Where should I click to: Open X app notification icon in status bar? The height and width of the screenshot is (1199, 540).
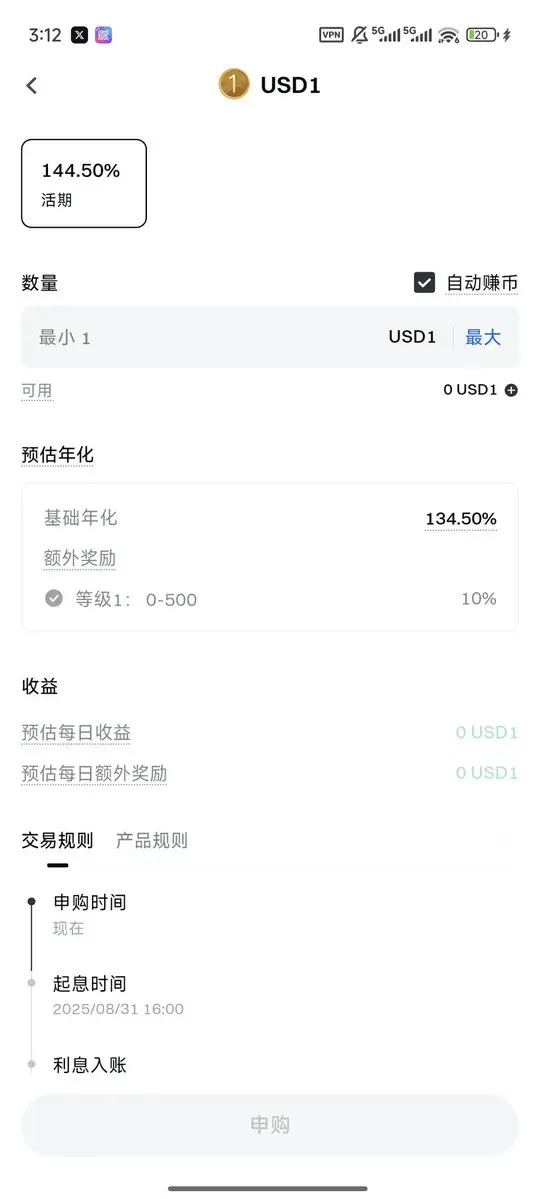pos(80,35)
